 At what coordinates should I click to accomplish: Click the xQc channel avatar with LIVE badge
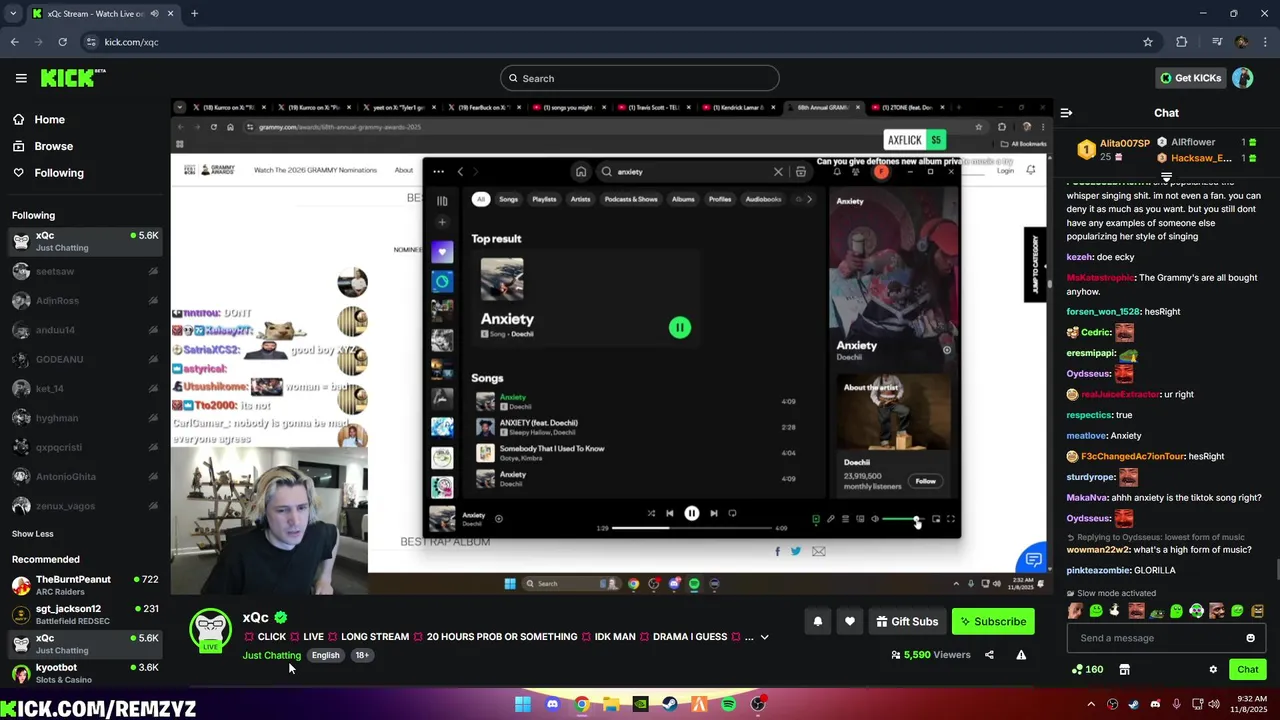point(211,630)
